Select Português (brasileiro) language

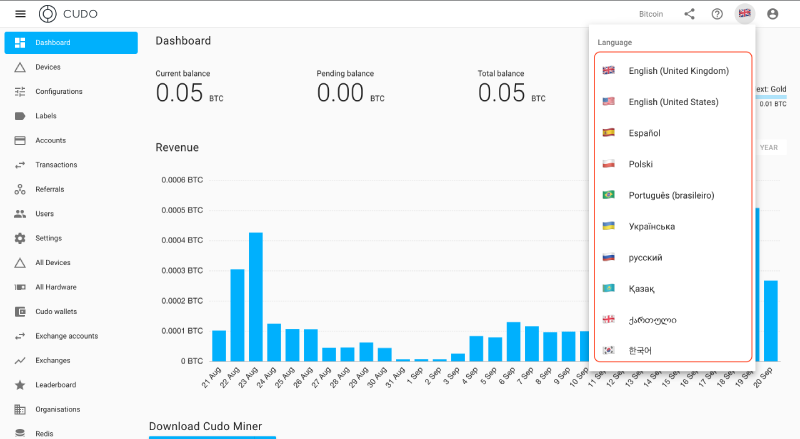[672, 196]
